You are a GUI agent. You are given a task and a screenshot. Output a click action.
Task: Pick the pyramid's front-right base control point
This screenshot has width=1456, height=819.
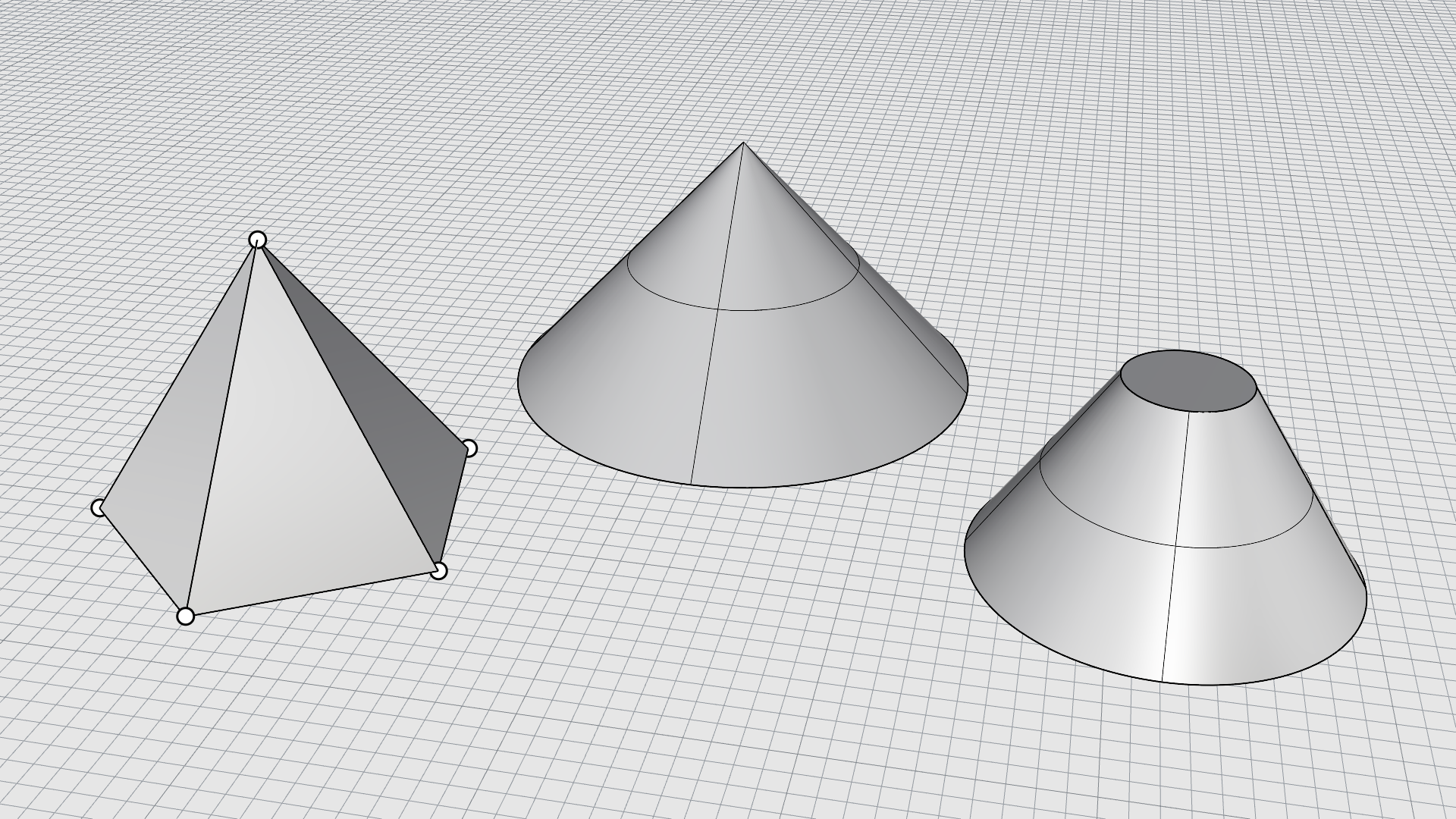[x=438, y=570]
